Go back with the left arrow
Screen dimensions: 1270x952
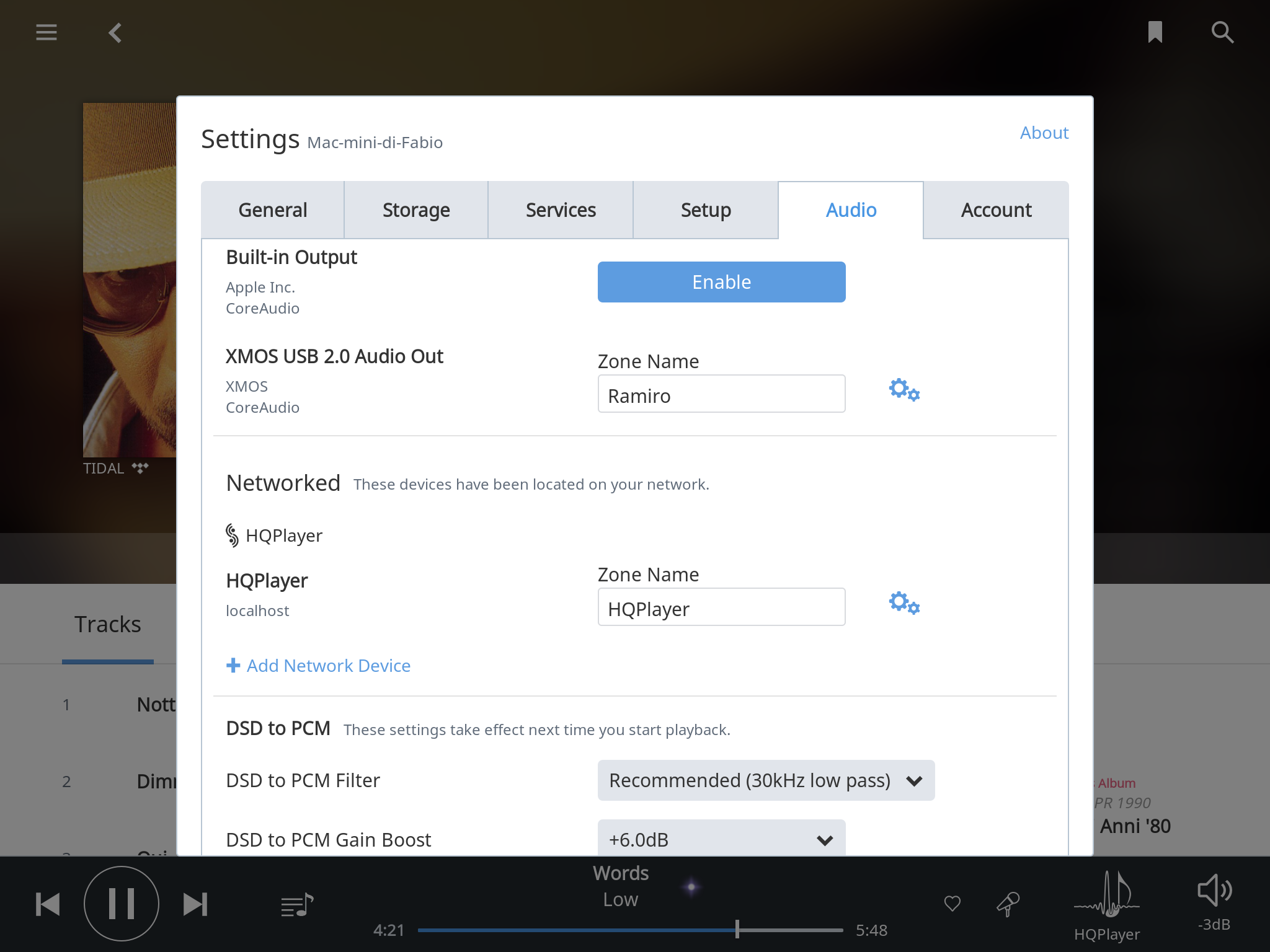(115, 32)
